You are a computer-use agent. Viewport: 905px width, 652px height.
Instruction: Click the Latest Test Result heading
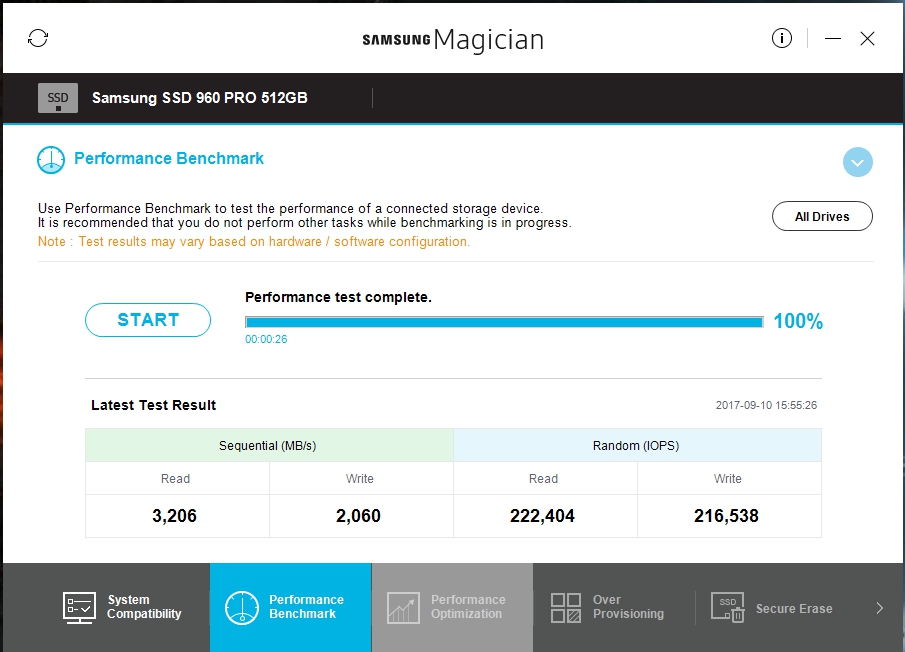[154, 405]
